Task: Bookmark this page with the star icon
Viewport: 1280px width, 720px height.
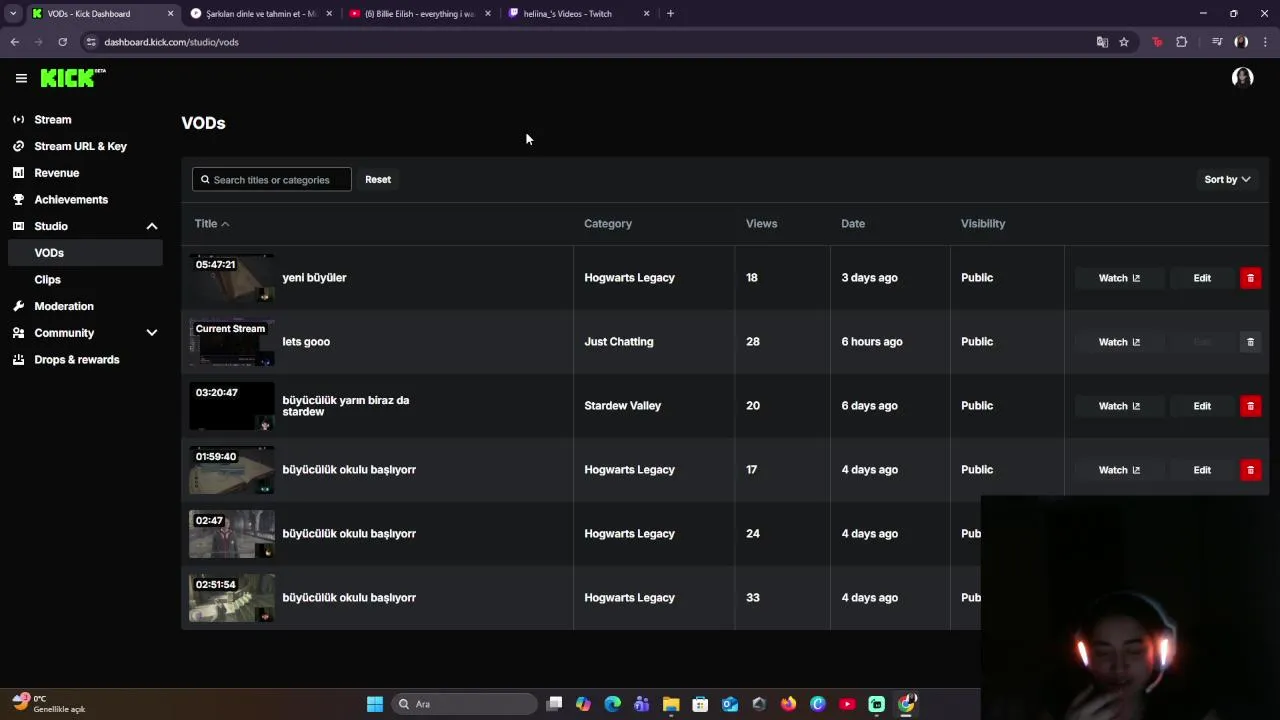Action: click(x=1124, y=42)
